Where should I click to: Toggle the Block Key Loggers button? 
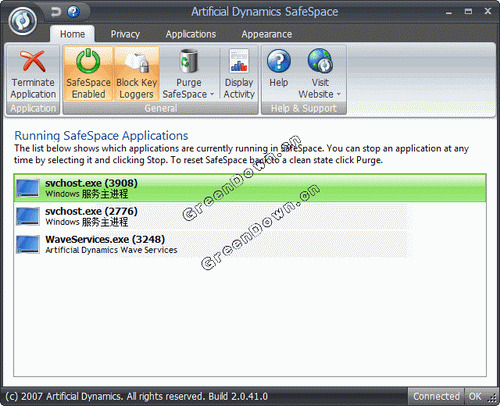pos(137,74)
